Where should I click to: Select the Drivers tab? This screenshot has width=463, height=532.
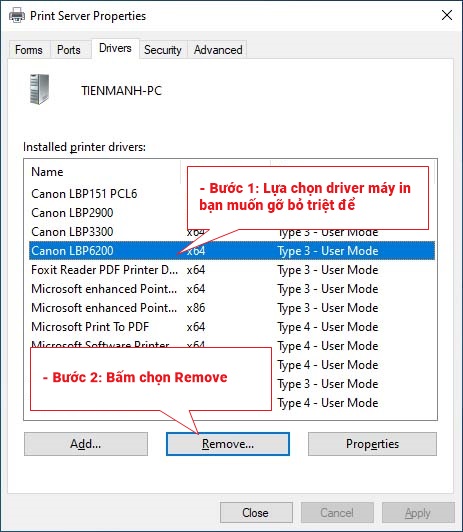tap(115, 48)
